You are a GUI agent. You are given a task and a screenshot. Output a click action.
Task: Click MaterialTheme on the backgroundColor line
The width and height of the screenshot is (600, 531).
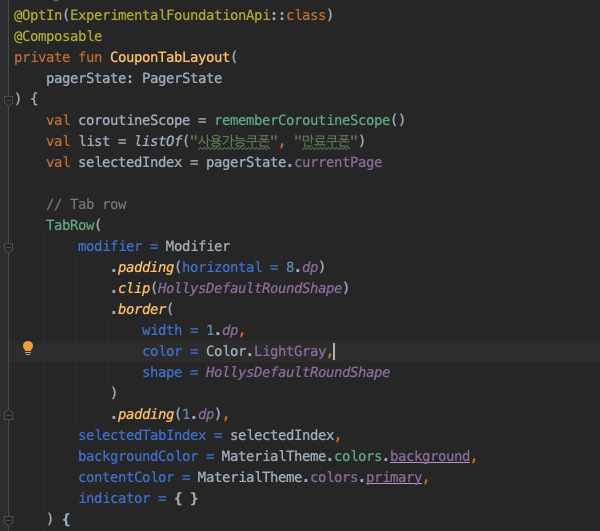click(x=274, y=456)
